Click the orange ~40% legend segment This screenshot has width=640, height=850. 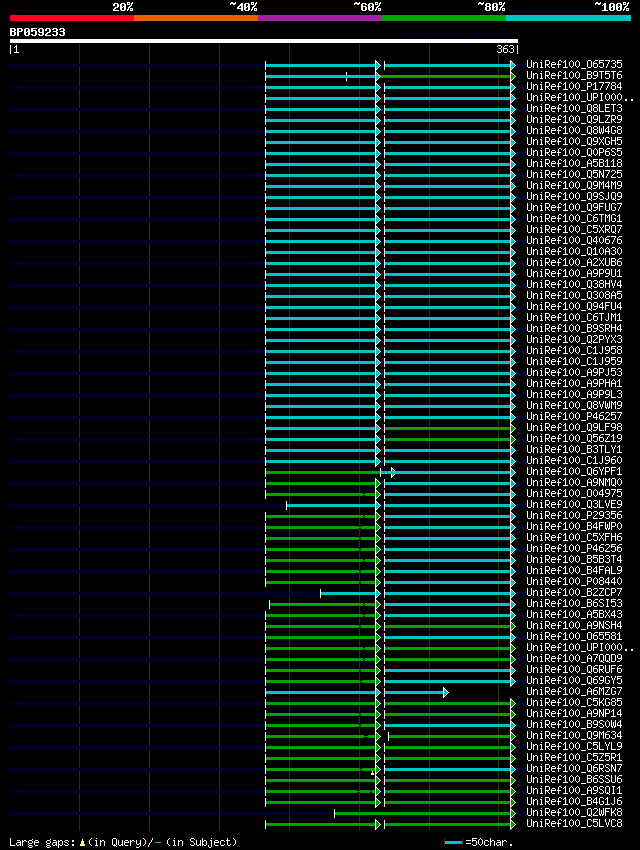pos(196,18)
